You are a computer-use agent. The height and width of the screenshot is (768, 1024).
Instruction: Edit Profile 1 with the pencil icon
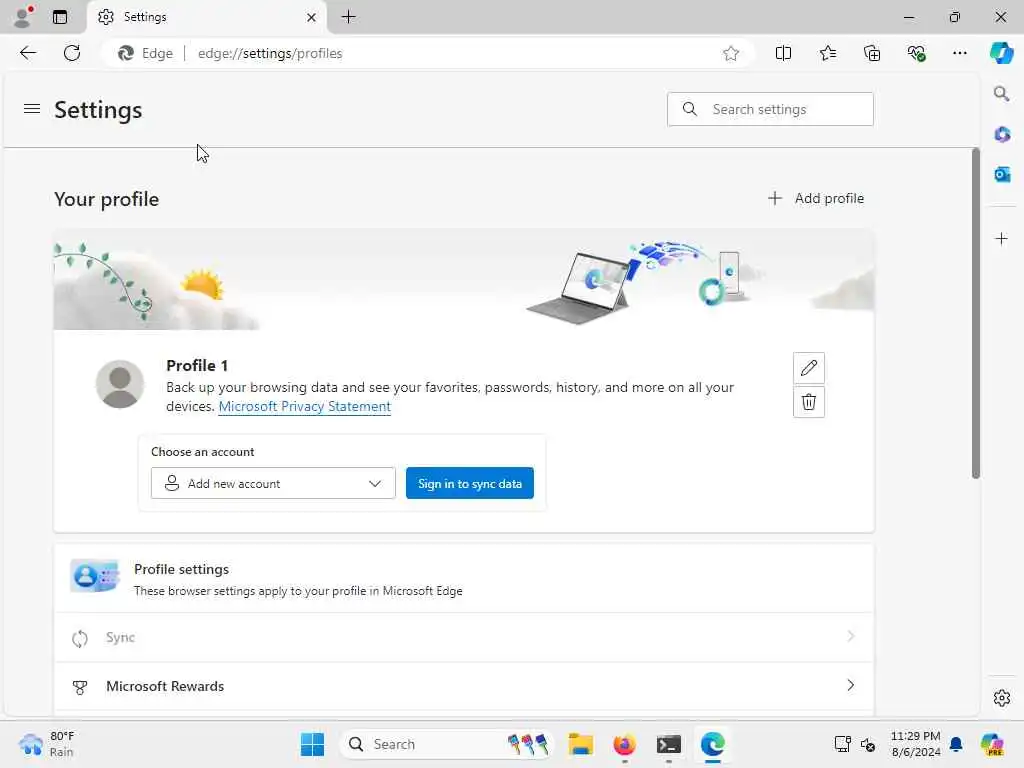coord(808,368)
